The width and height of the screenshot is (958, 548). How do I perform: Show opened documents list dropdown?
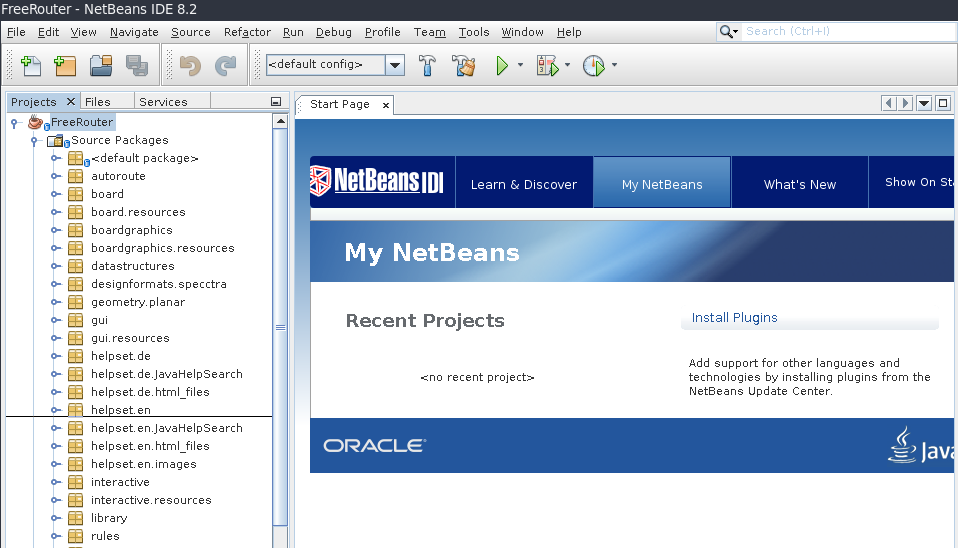(924, 103)
